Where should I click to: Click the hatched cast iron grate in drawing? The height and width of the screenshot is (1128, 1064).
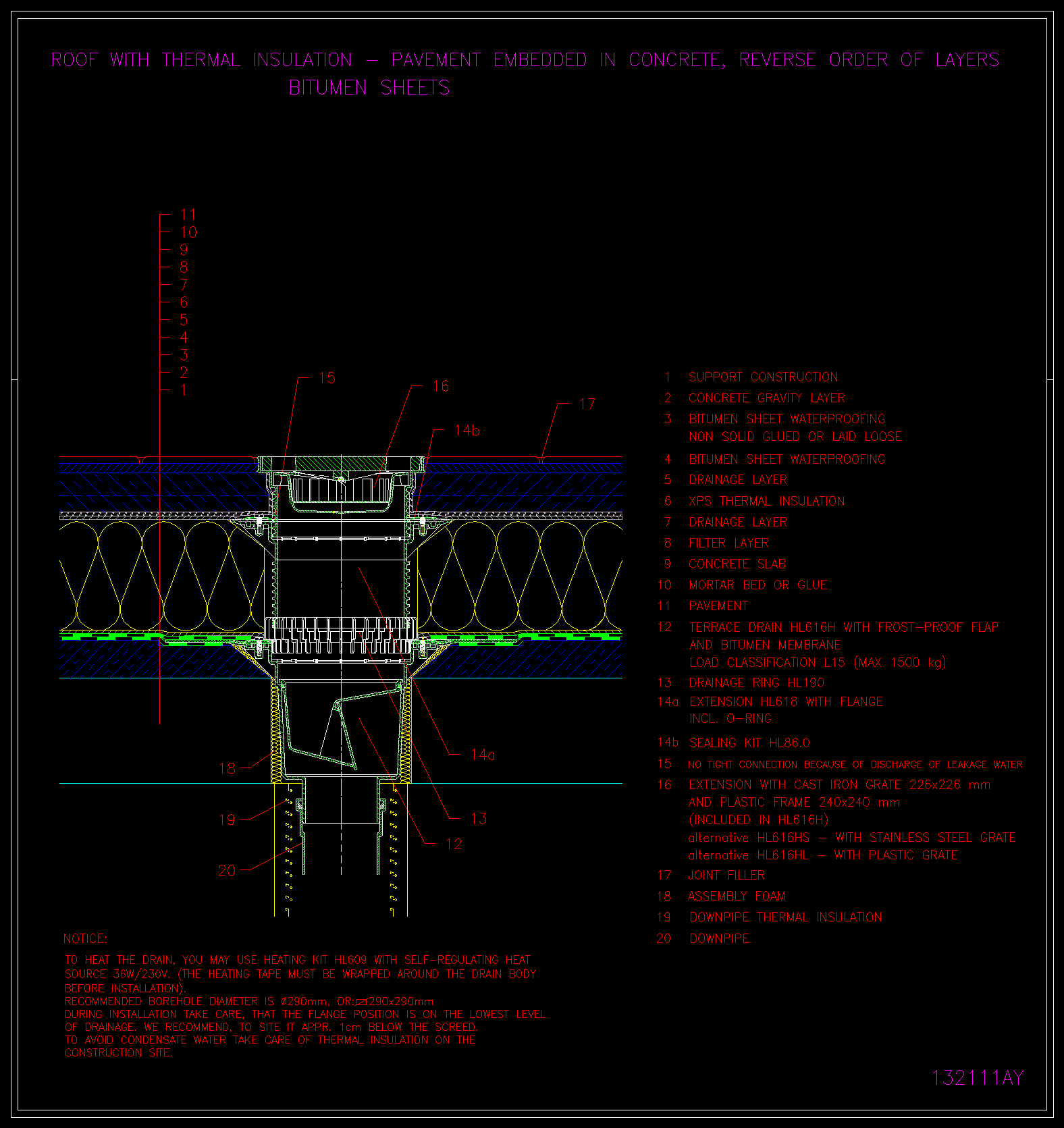[x=341, y=464]
